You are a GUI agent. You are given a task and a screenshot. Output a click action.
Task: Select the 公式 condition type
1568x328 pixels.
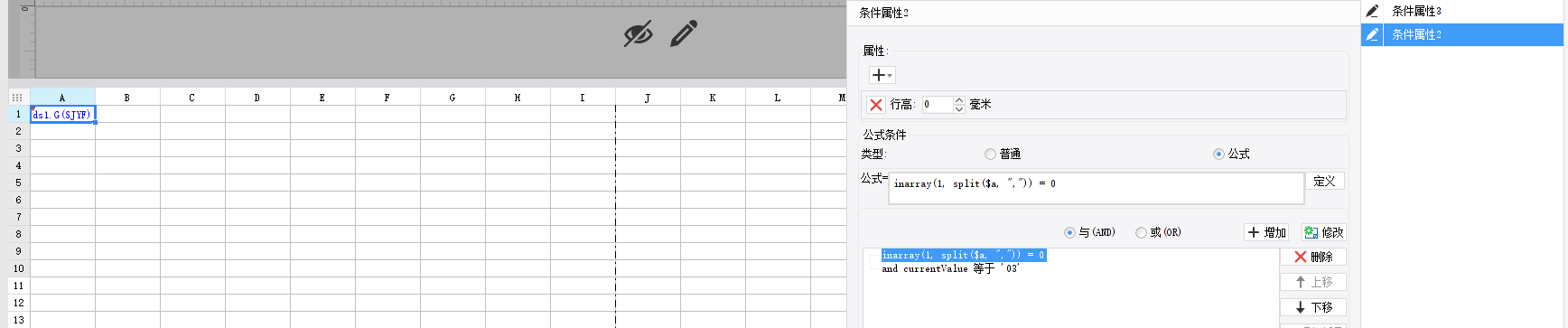1231,155
